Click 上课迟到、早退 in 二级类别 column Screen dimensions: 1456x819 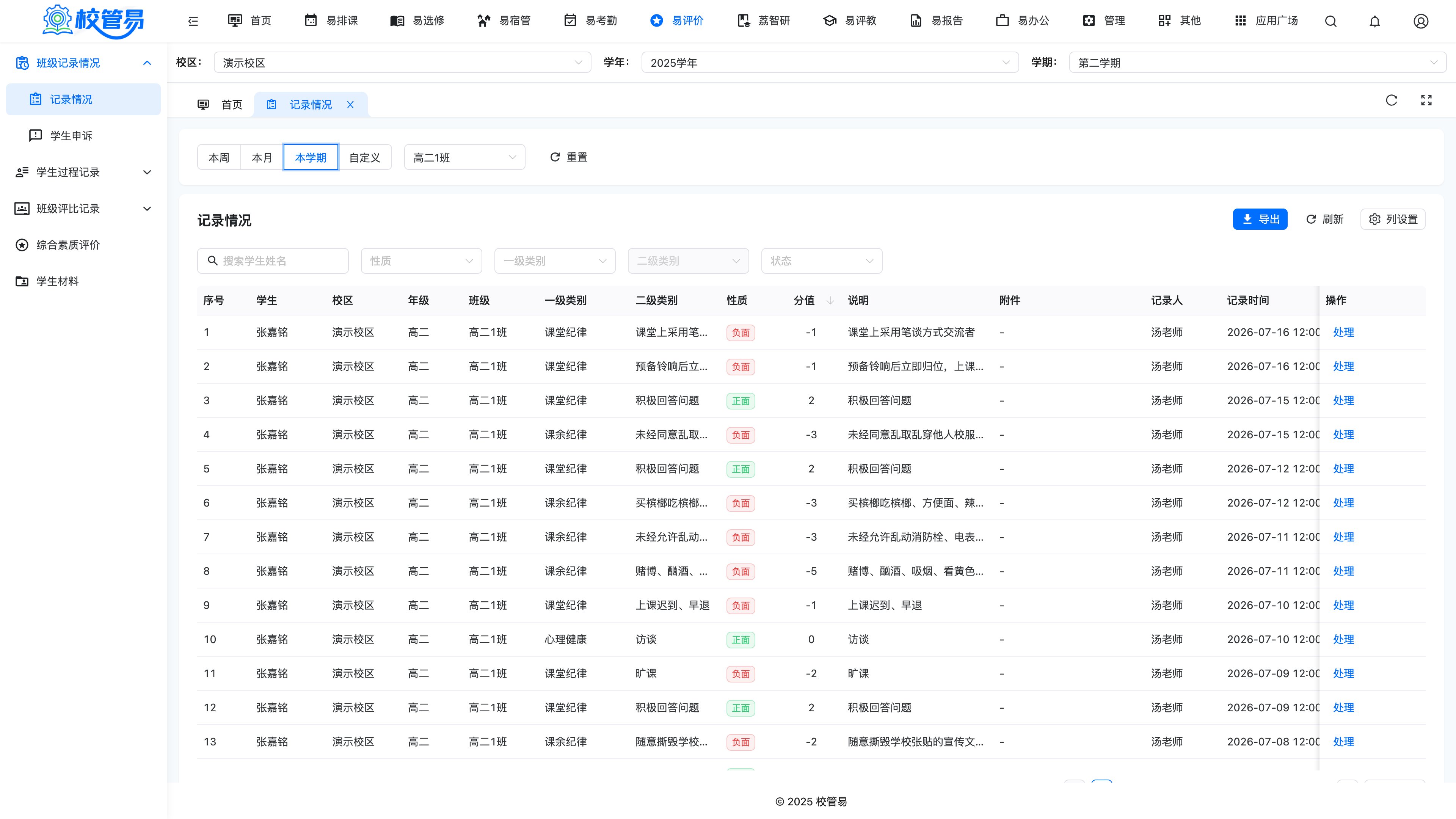[672, 606]
